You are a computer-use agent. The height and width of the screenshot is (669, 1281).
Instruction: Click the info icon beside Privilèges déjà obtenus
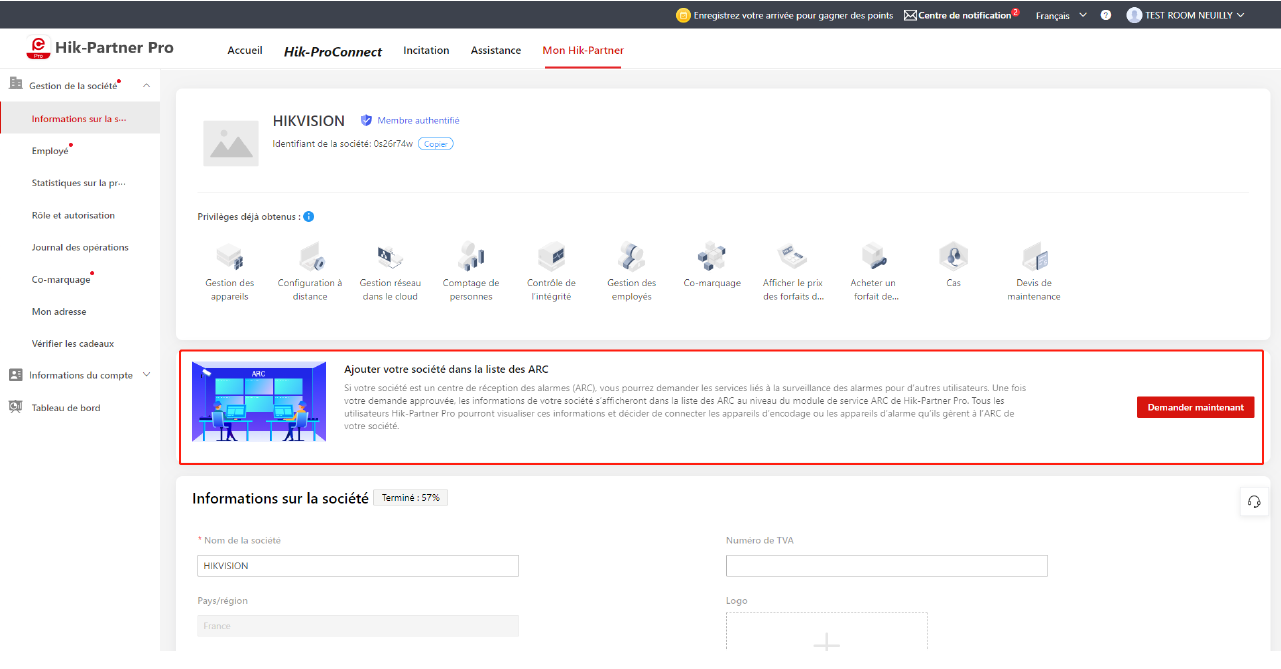pos(309,217)
